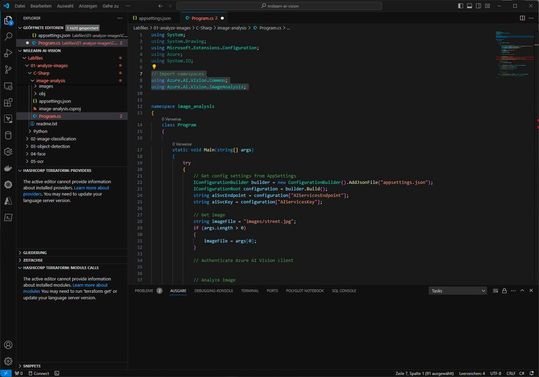Switch to the appsettings.json editor tab
Image resolution: width=539 pixels, height=377 pixels.
[x=154, y=18]
